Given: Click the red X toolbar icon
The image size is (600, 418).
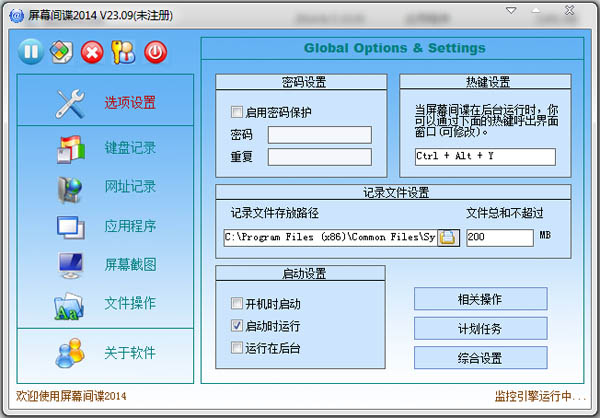Looking at the screenshot, I should click(x=93, y=52).
